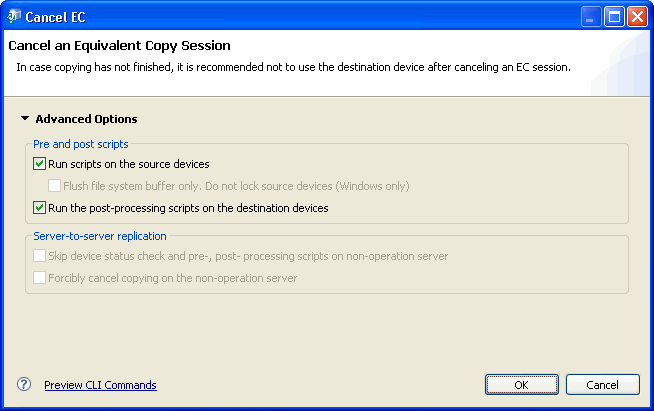The image size is (654, 411).
Task: Open the Preview CLI Commands link
Action: point(101,385)
